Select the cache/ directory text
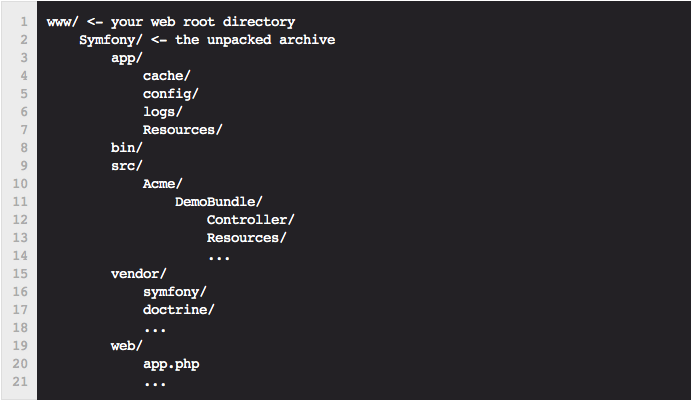This screenshot has width=692, height=402. click(166, 76)
